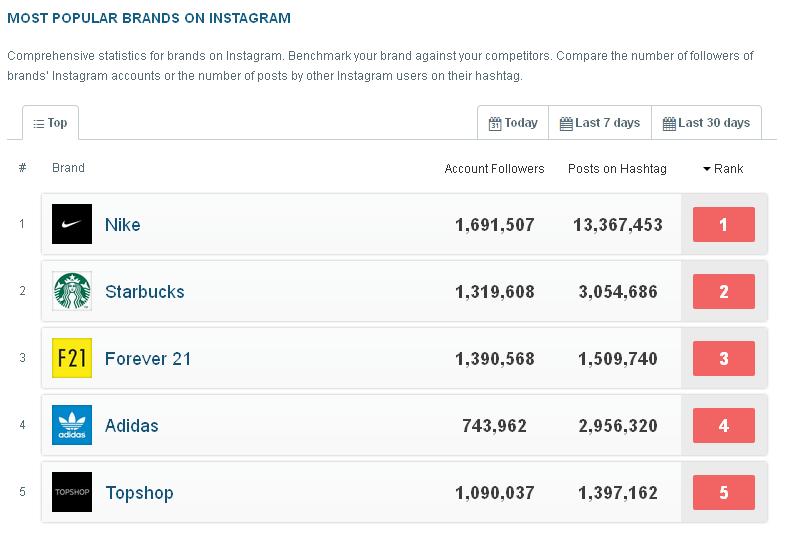Click the yellow Forever 21 logo
Image resolution: width=786 pixels, height=536 pixels.
pyautogui.click(x=71, y=358)
